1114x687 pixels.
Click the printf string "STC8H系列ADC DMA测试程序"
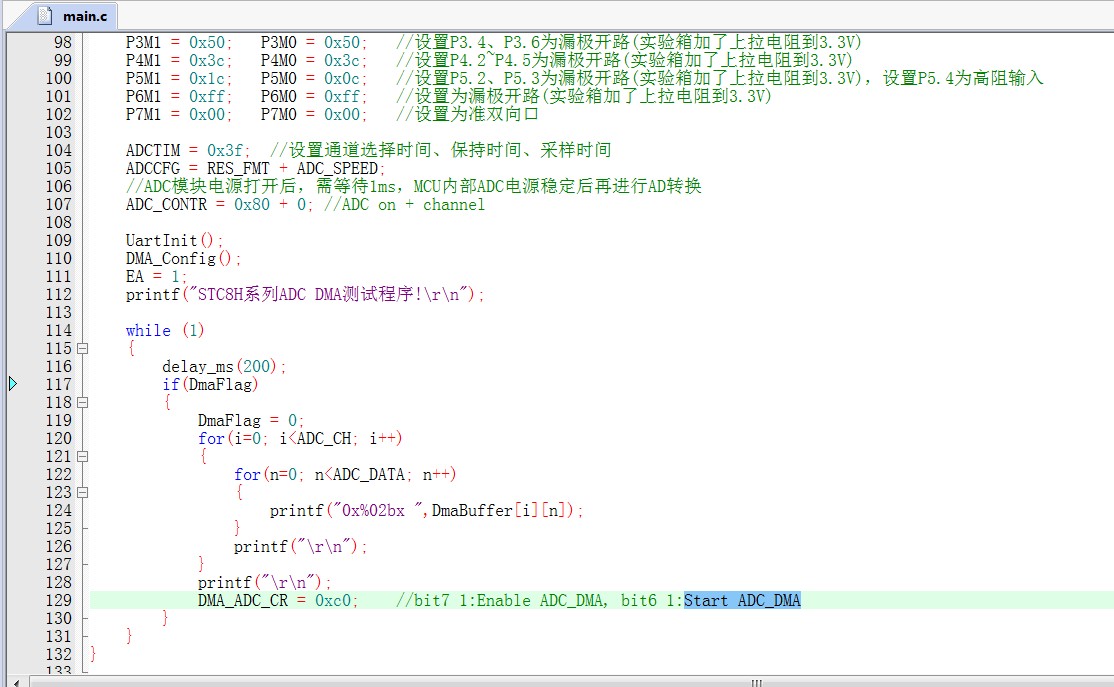click(311, 295)
